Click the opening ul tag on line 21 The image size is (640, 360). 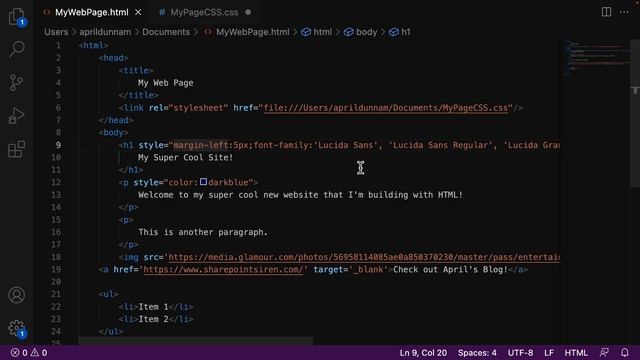[108, 294]
